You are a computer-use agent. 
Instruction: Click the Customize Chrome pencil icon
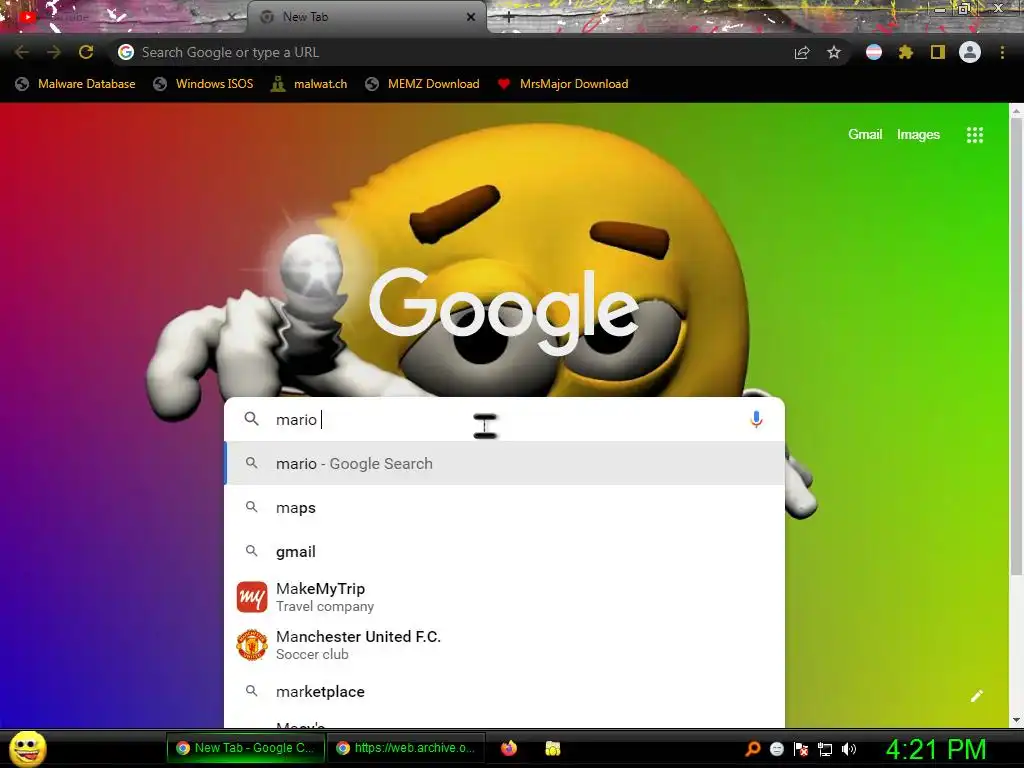coord(976,696)
